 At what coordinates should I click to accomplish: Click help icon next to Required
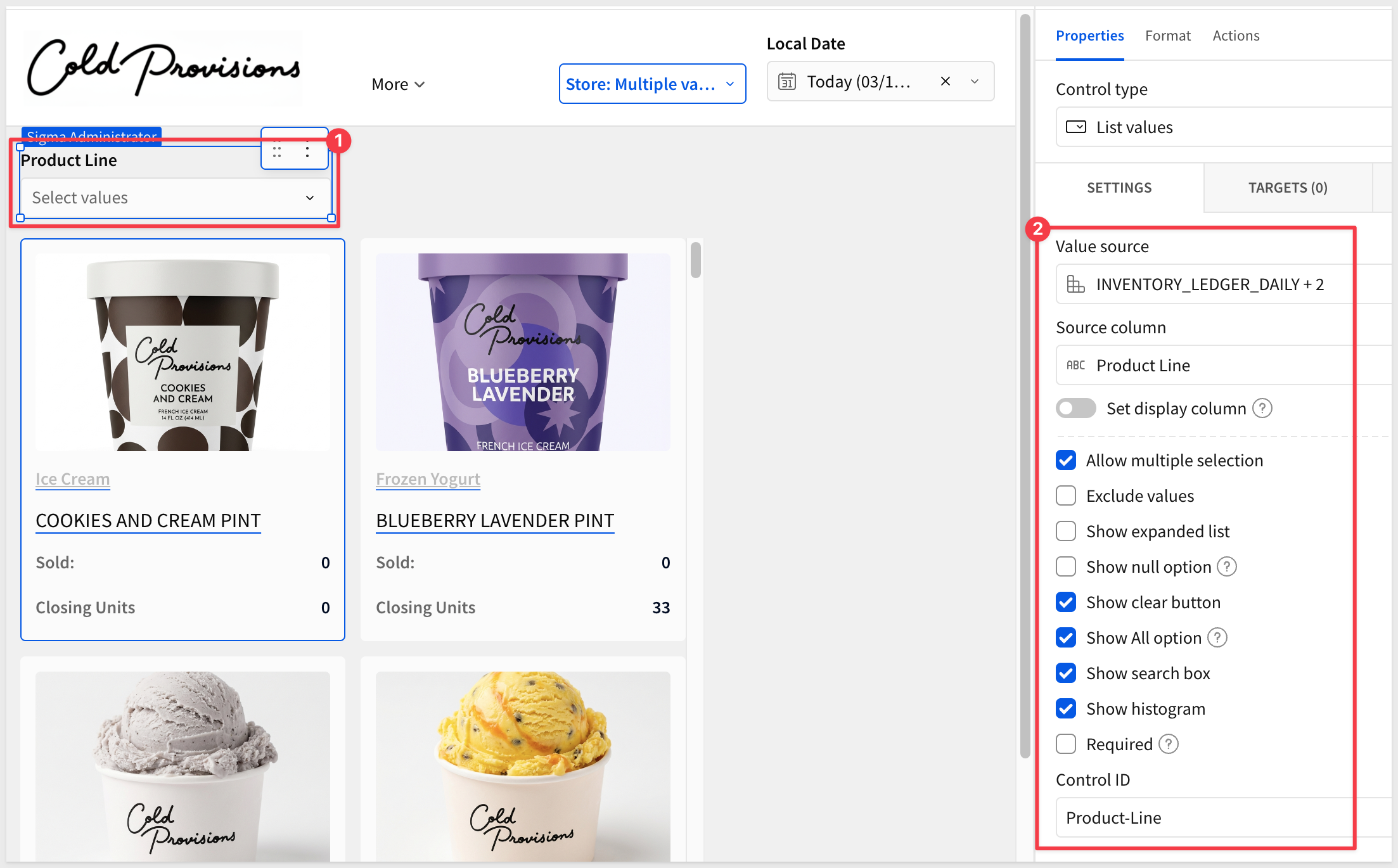click(1169, 744)
